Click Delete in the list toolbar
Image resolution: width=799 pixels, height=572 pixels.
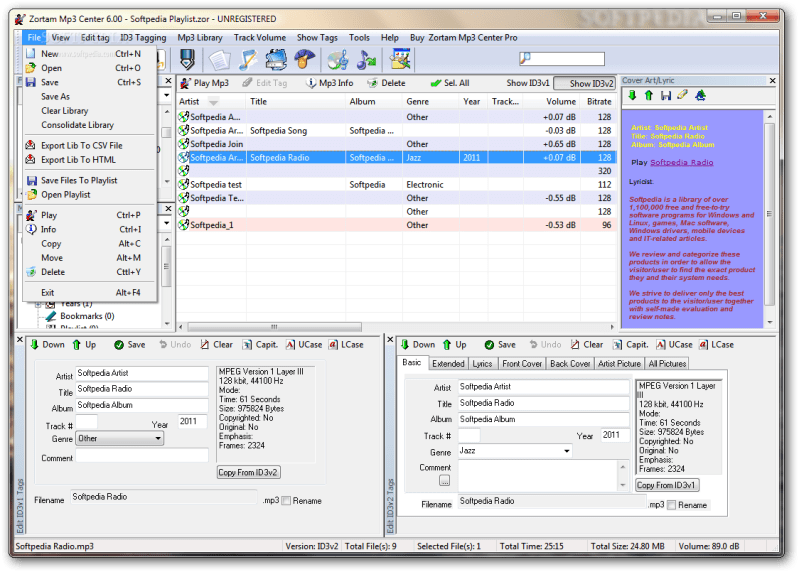click(386, 83)
